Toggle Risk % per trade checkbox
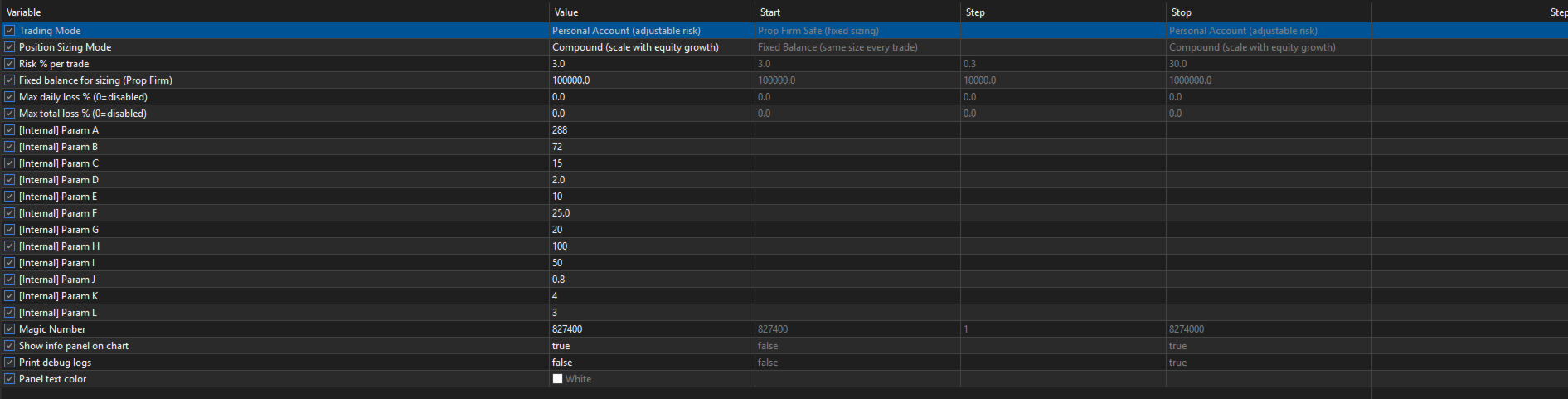The image size is (1568, 399). pos(9,64)
